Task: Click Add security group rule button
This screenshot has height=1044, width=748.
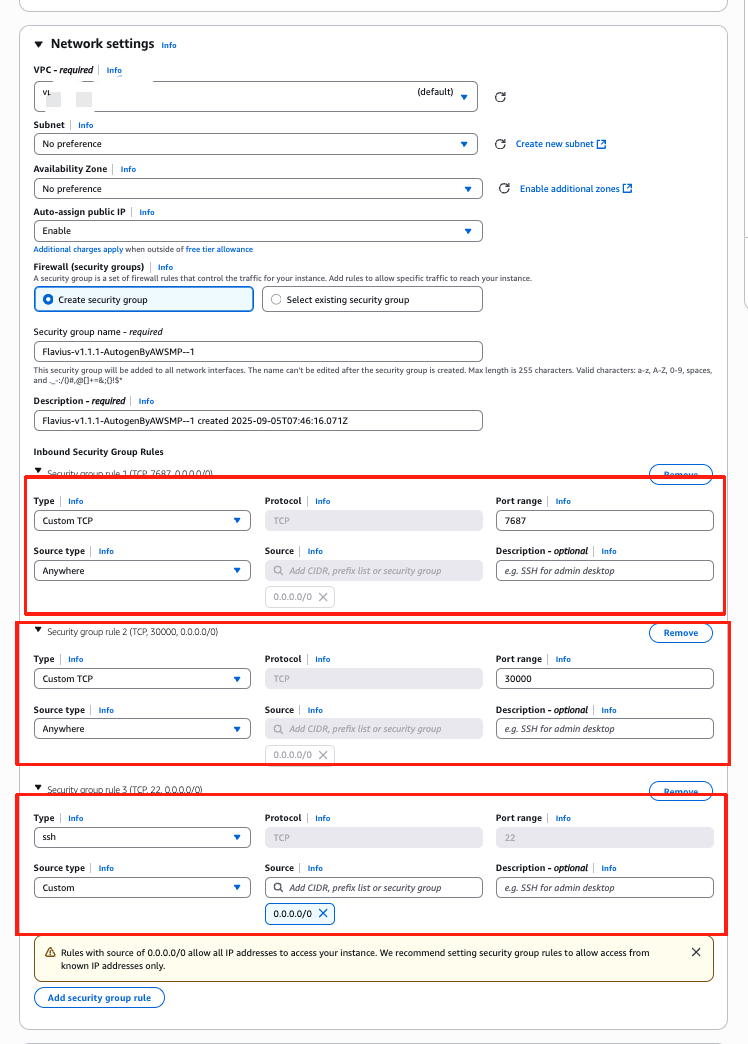Action: pos(99,997)
